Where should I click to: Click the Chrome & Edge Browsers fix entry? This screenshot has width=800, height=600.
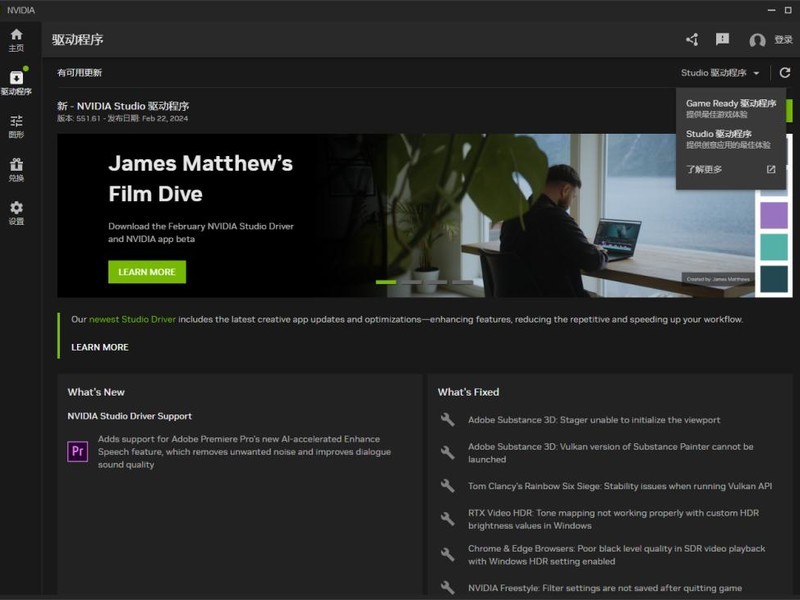616,555
